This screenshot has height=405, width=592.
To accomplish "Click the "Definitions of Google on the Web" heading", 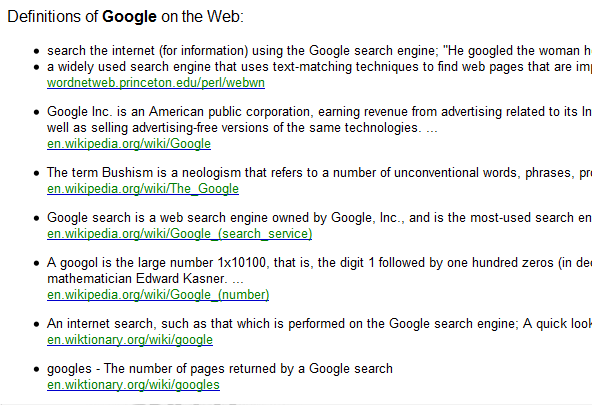I will tap(126, 17).
